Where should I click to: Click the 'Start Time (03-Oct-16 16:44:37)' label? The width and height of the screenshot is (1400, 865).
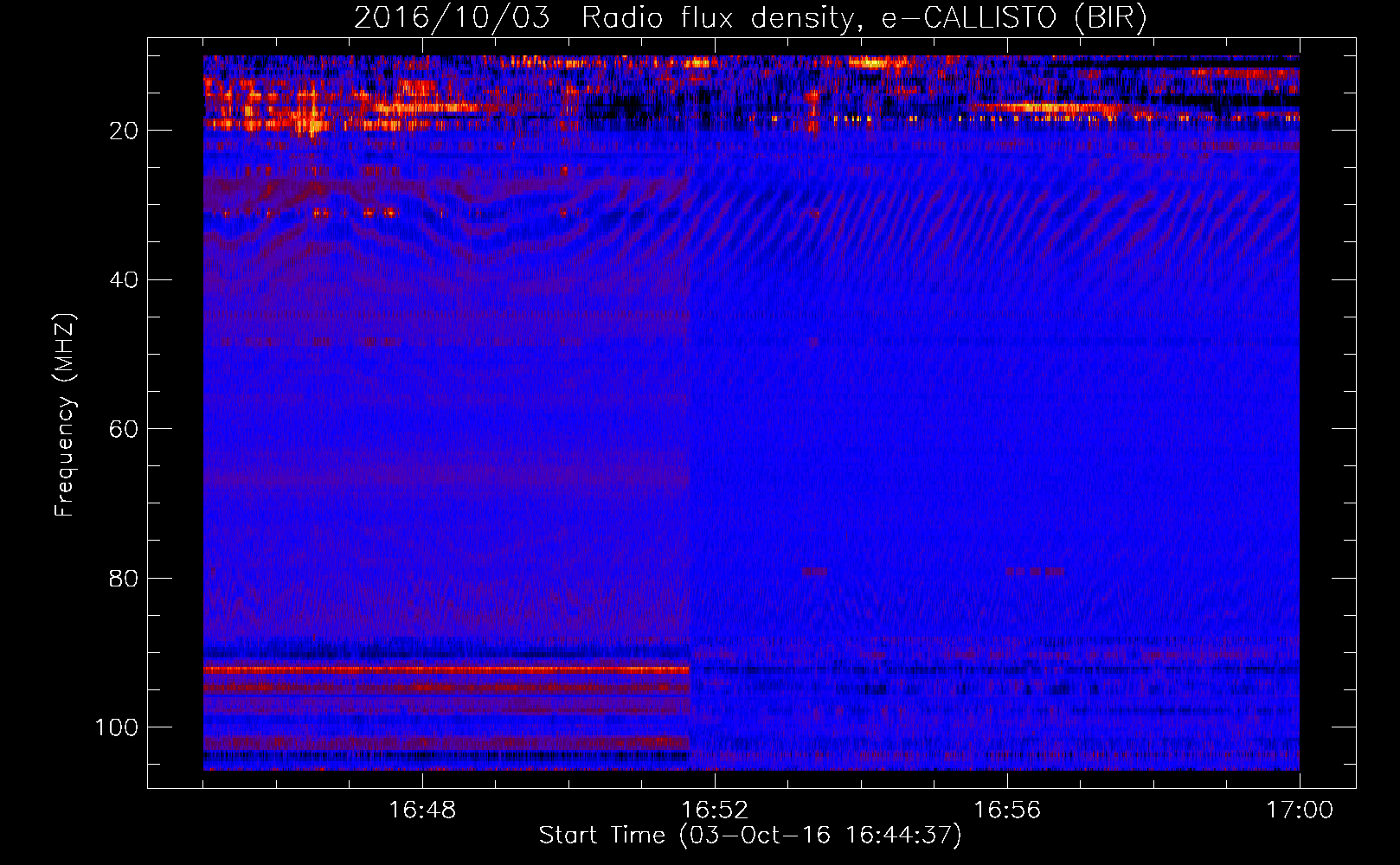click(750, 836)
